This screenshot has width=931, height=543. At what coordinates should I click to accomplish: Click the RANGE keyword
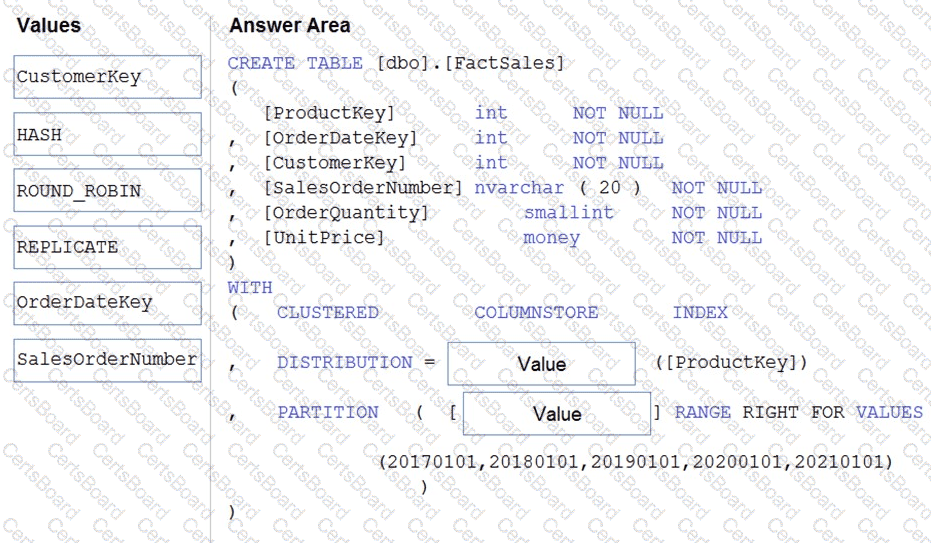pyautogui.click(x=702, y=412)
